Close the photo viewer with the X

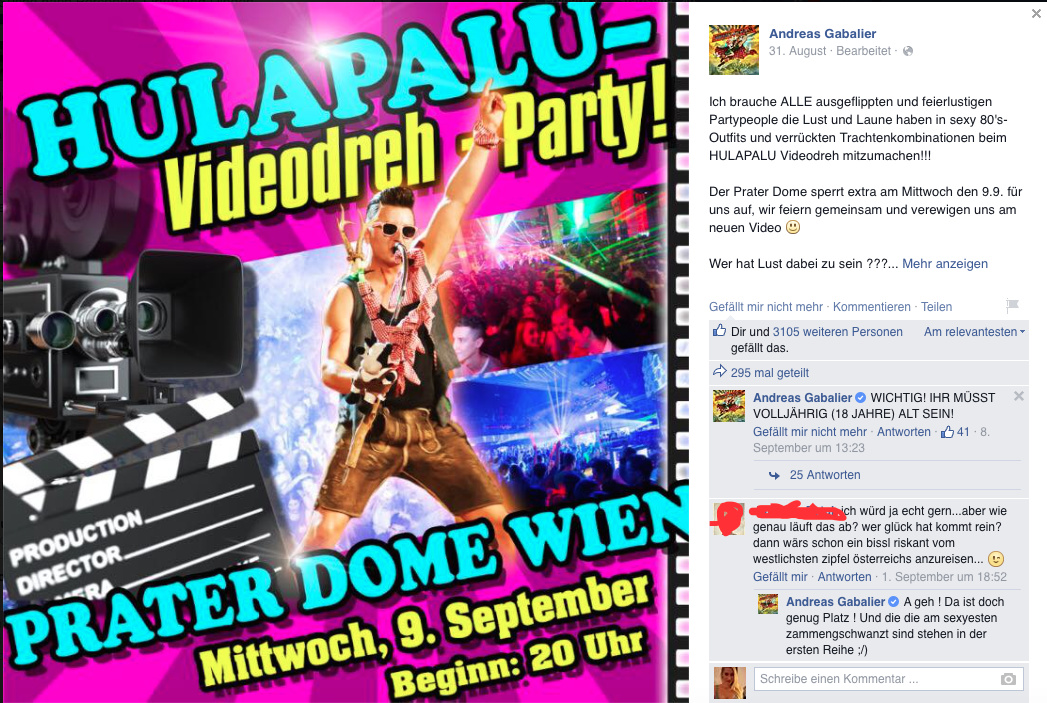(1036, 13)
